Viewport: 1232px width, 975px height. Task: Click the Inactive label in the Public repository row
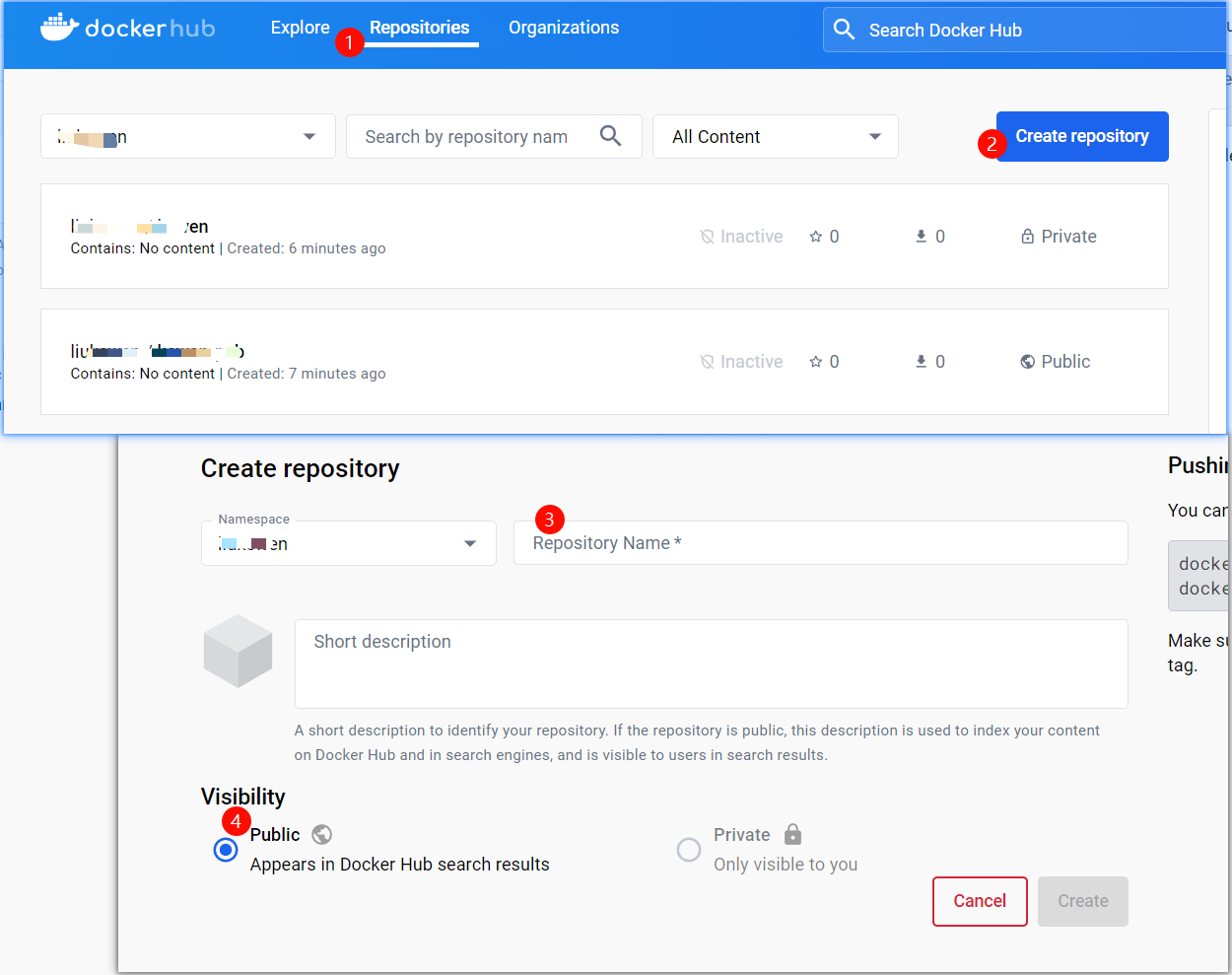(x=752, y=362)
